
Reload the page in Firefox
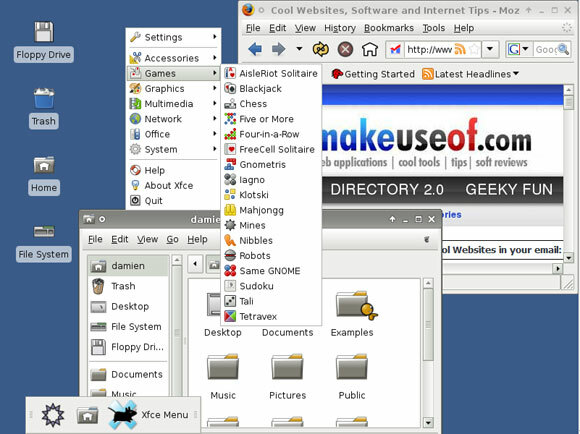click(321, 49)
